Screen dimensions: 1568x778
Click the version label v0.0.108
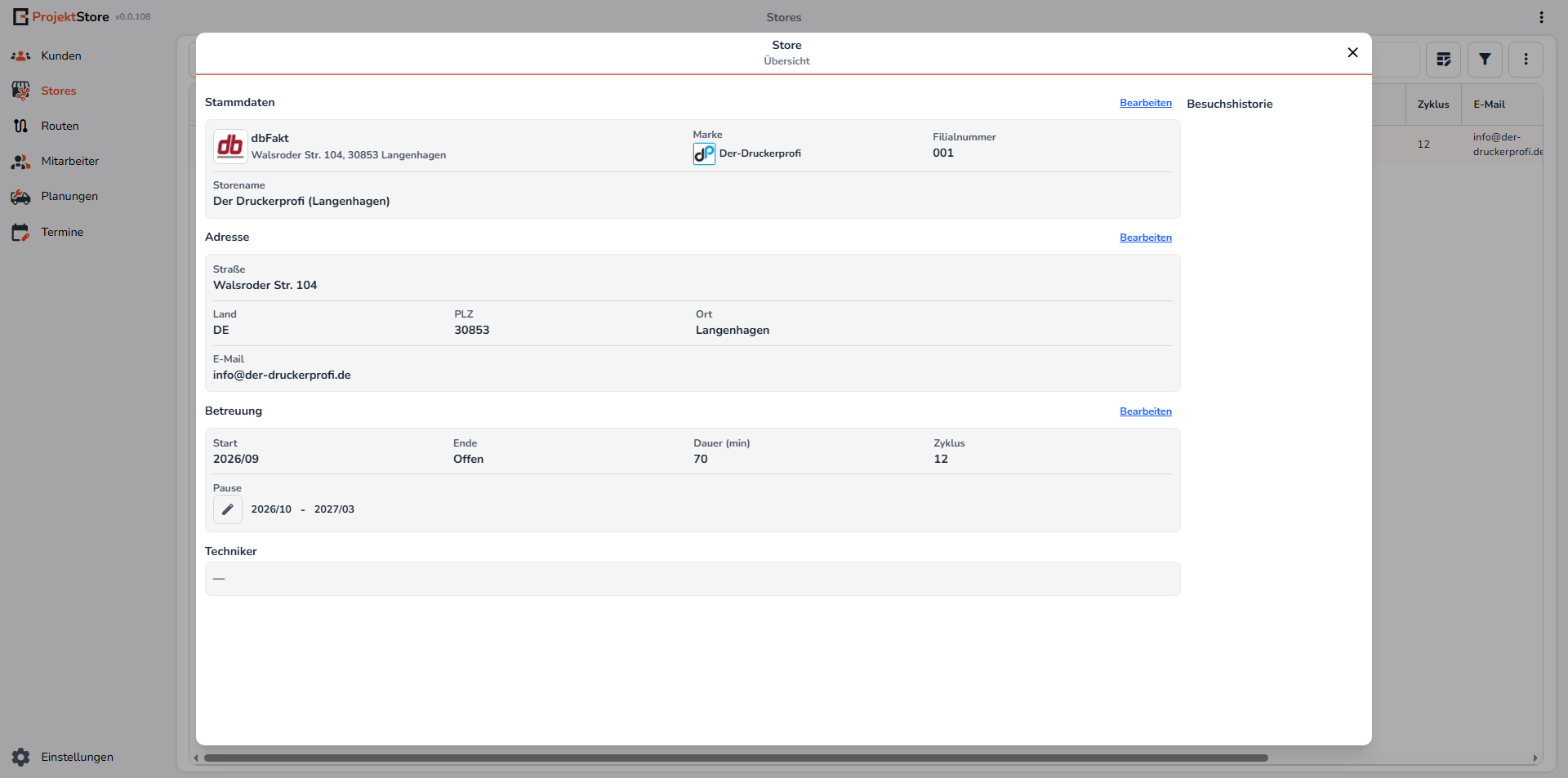tap(133, 16)
